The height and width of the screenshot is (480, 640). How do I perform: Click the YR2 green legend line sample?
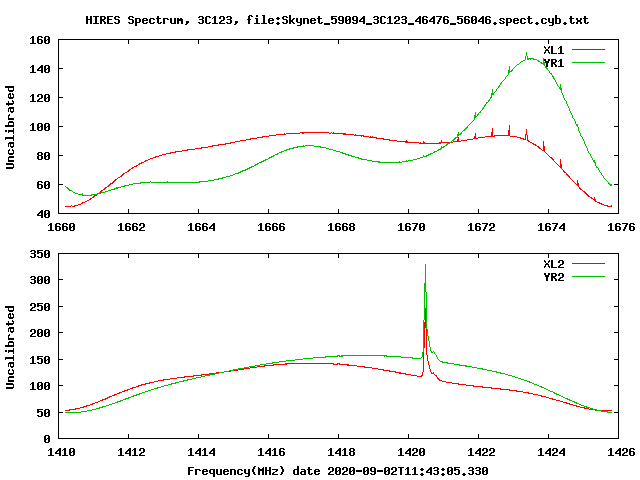click(x=588, y=277)
